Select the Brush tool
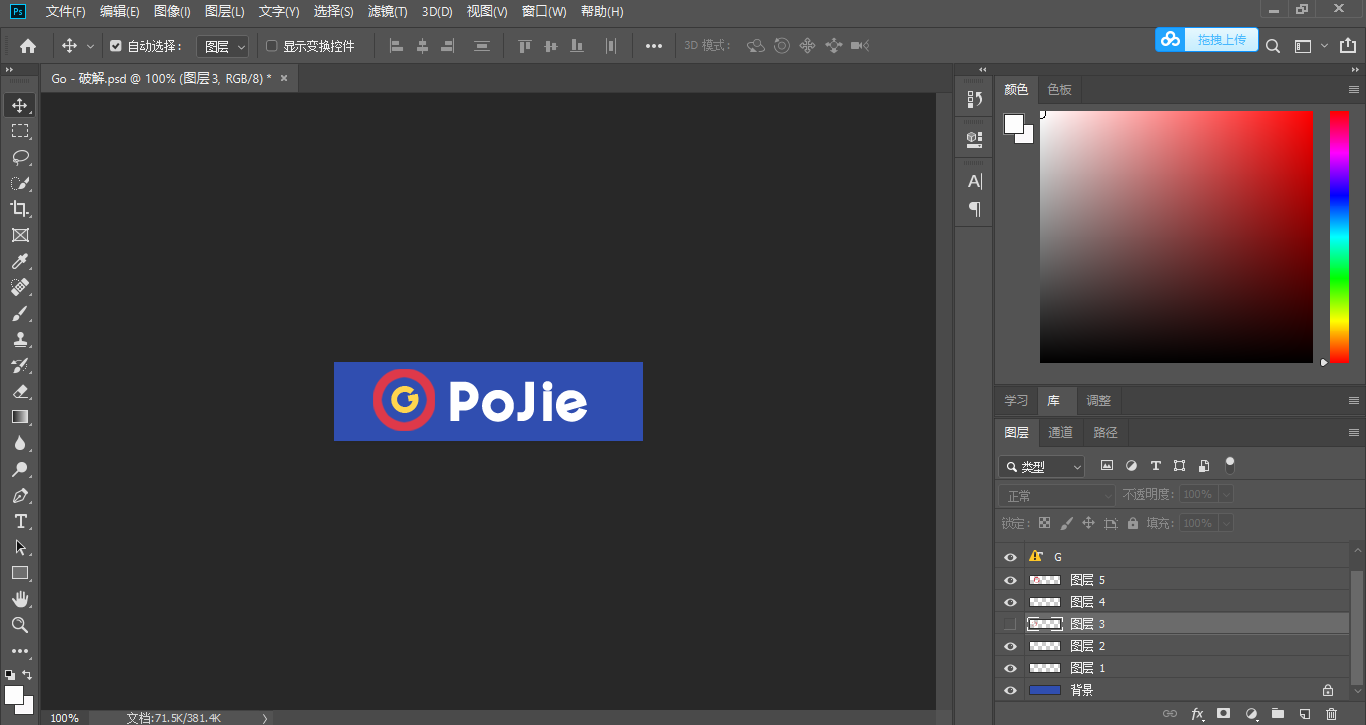The height and width of the screenshot is (725, 1366). [x=20, y=313]
